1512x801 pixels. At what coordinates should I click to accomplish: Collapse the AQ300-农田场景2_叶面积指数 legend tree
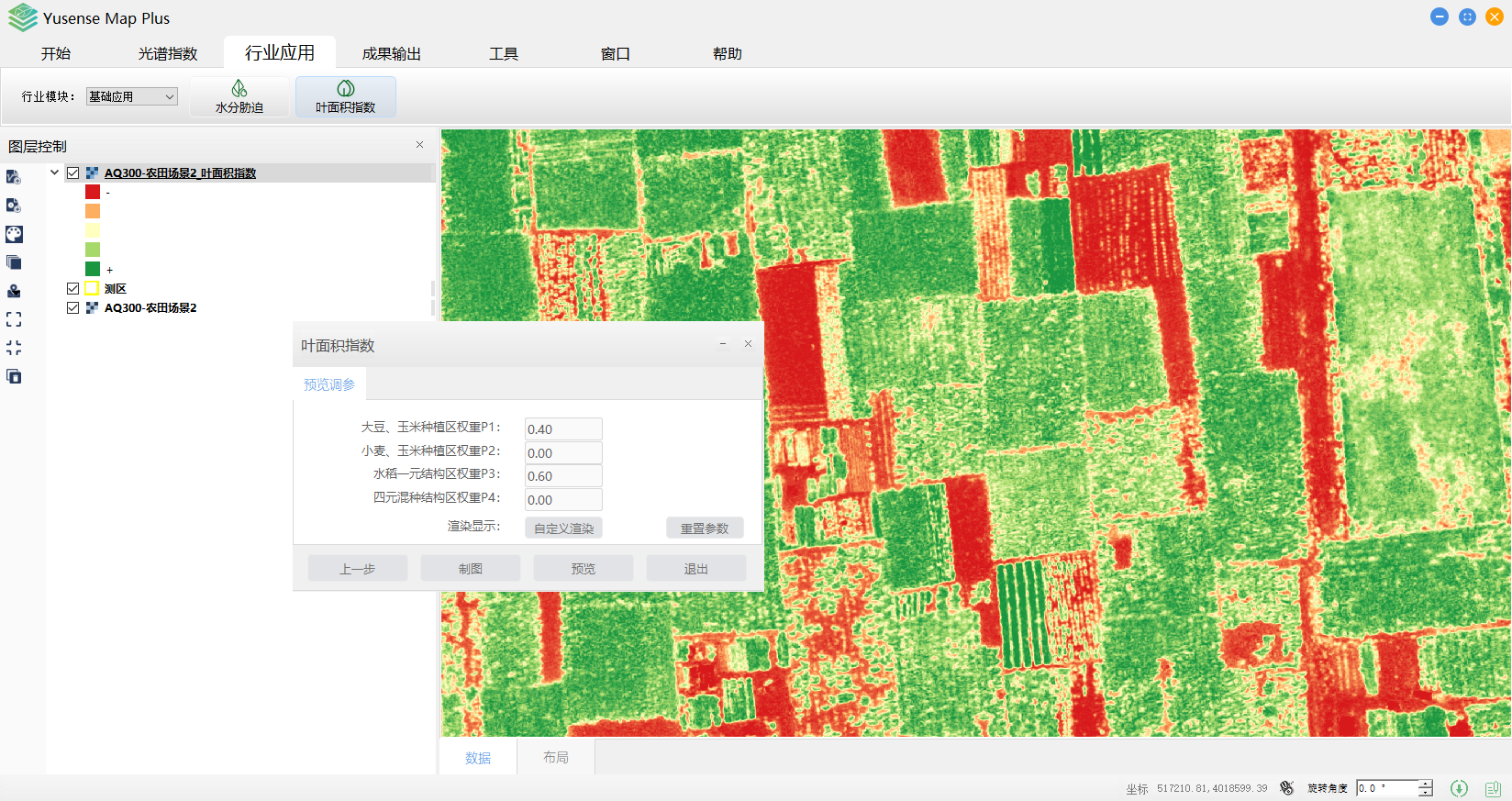55,172
